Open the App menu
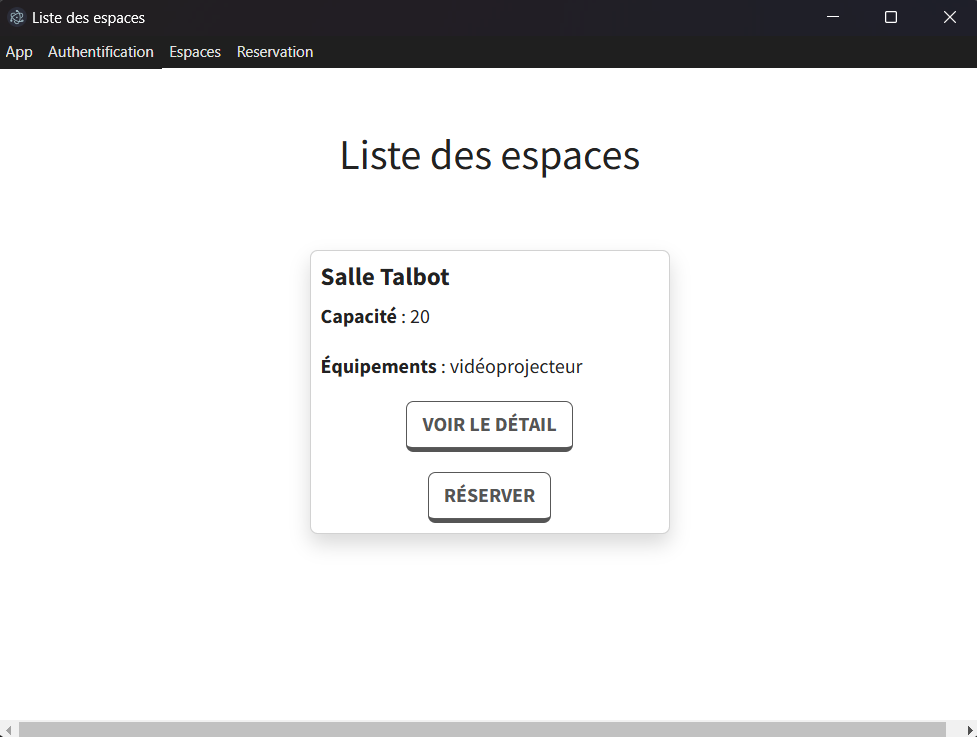Viewport: 977px width, 737px height. click(x=19, y=52)
